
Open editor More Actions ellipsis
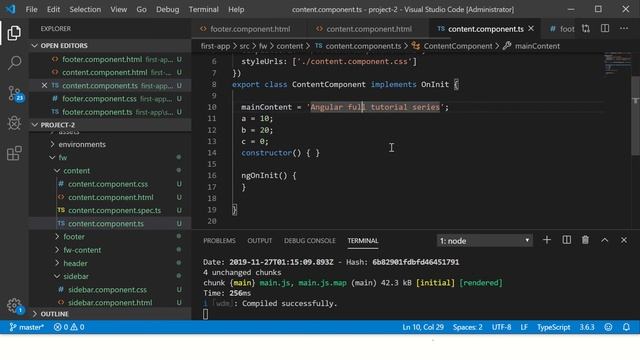click(624, 29)
